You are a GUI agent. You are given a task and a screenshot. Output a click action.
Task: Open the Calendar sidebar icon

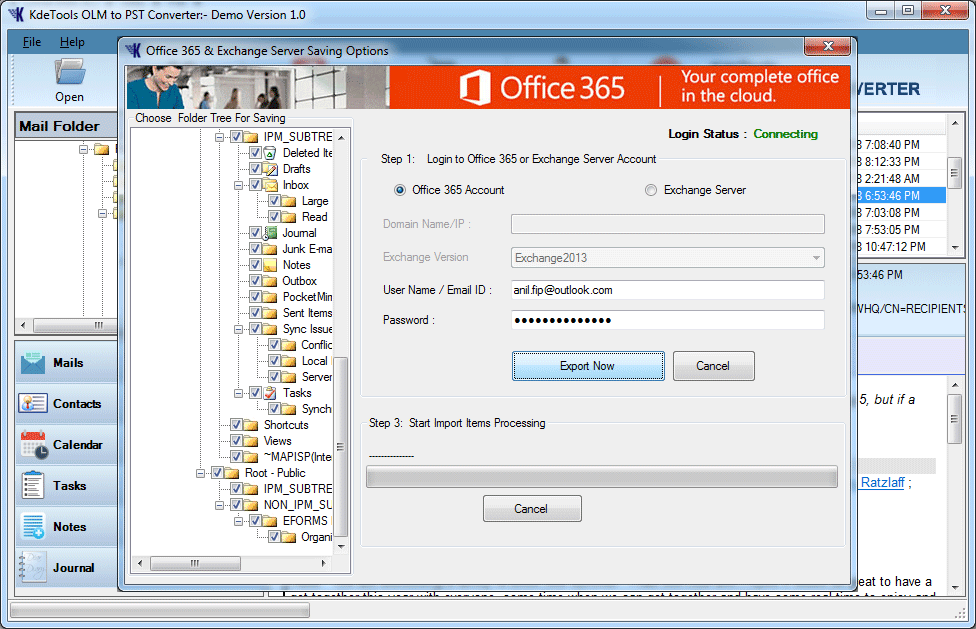(34, 445)
